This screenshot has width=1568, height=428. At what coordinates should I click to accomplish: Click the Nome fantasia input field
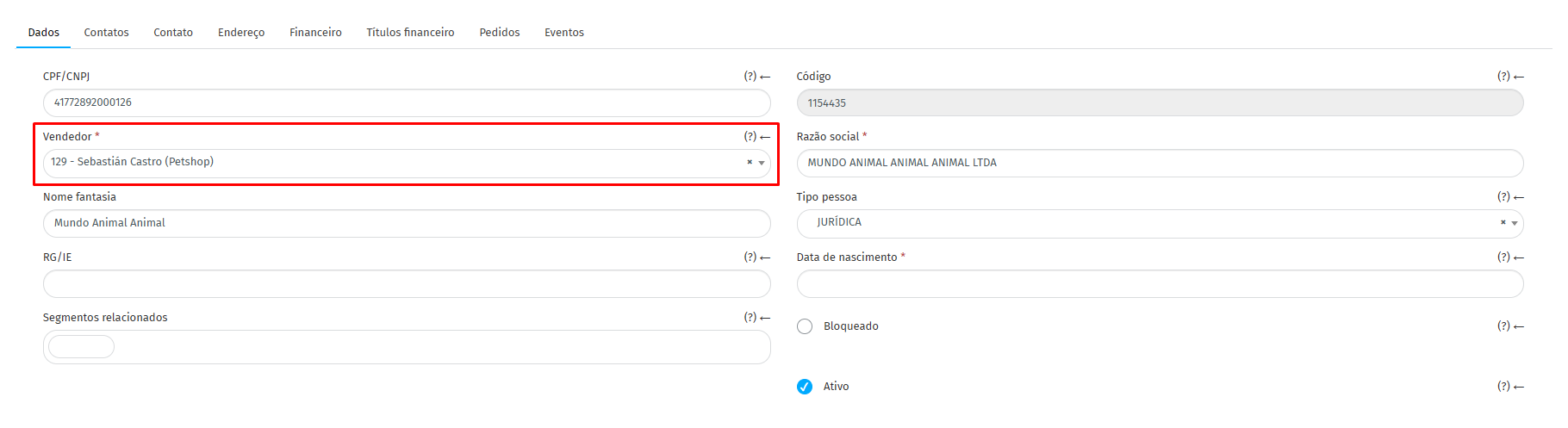[x=407, y=223]
